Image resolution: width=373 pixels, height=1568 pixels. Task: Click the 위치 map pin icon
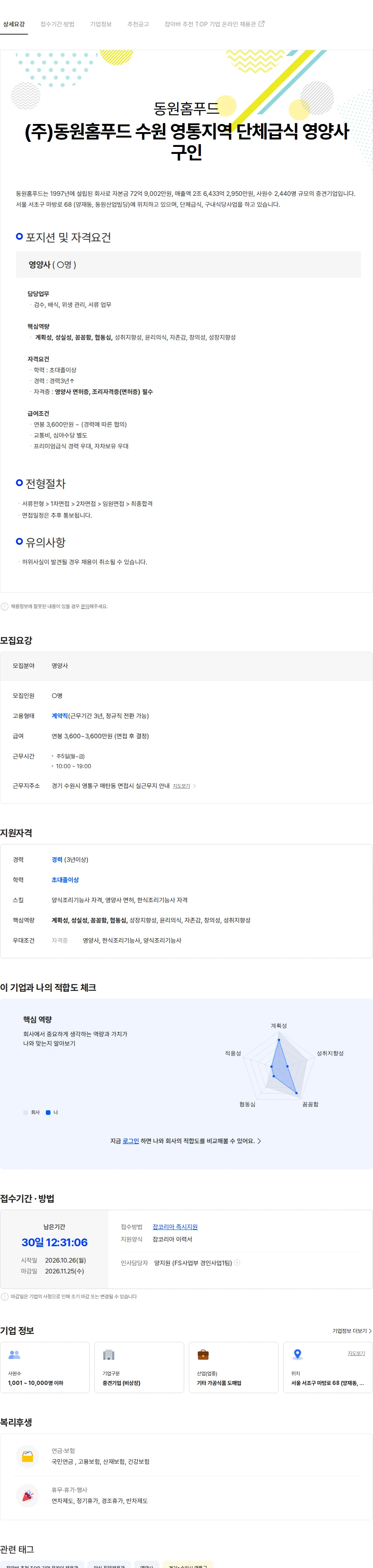[298, 1355]
